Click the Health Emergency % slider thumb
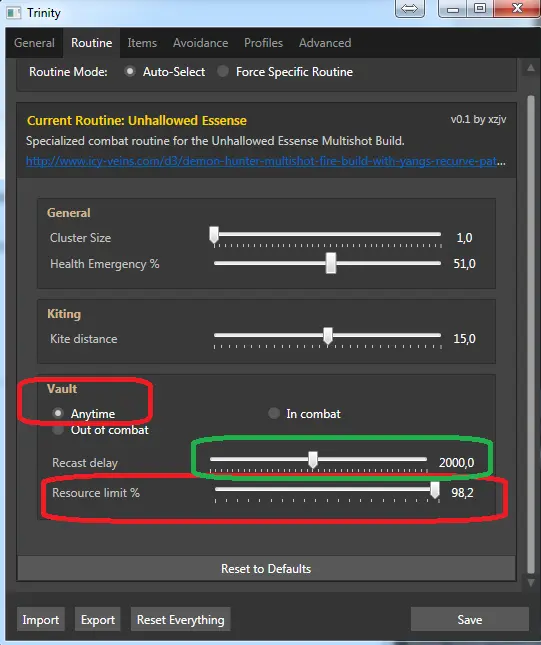 click(331, 263)
